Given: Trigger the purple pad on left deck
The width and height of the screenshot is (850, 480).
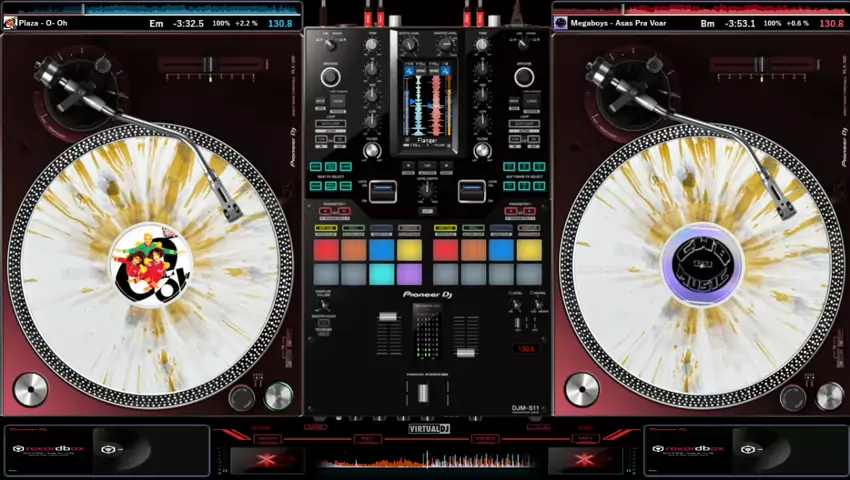Looking at the screenshot, I should coord(409,274).
